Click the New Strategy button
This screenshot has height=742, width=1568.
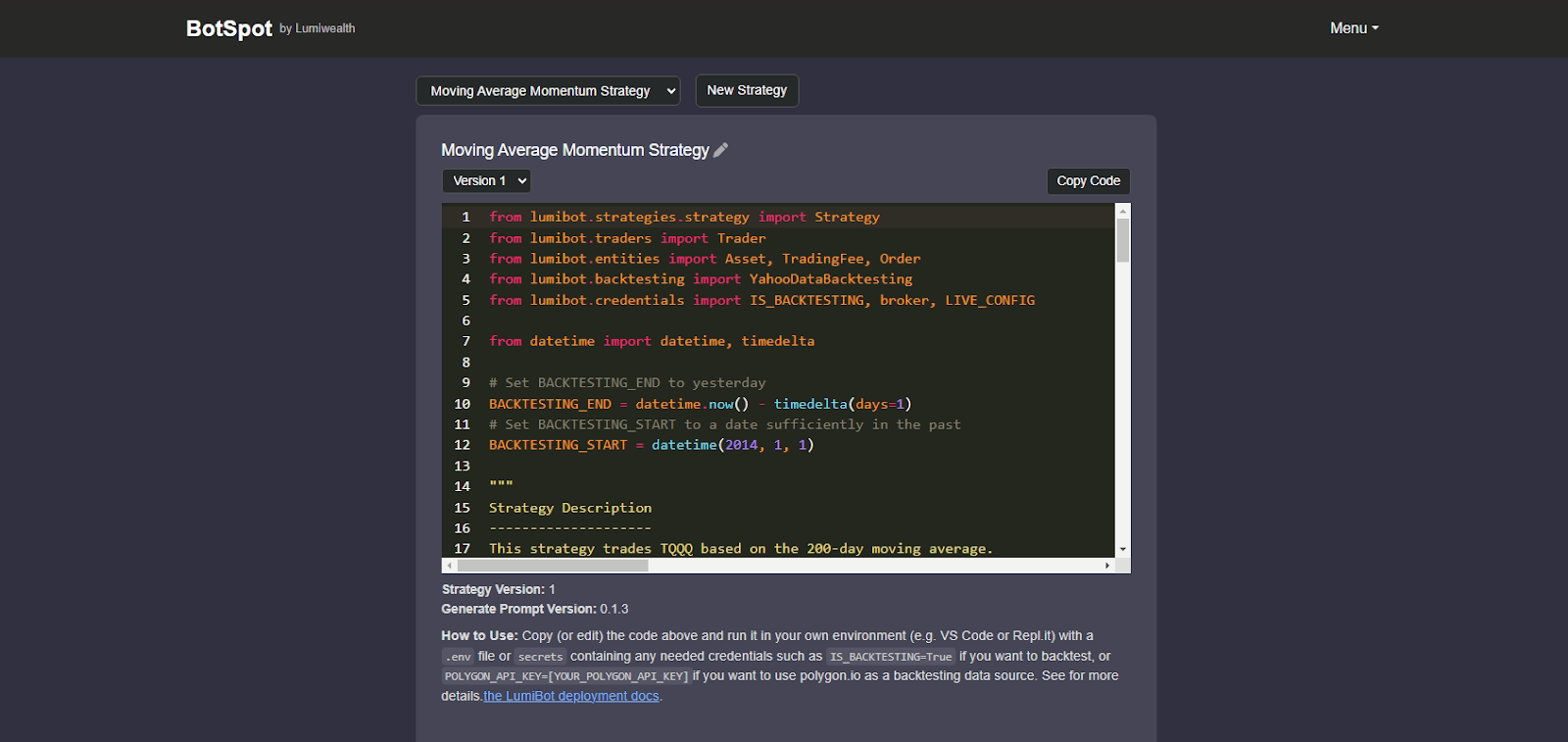[747, 90]
